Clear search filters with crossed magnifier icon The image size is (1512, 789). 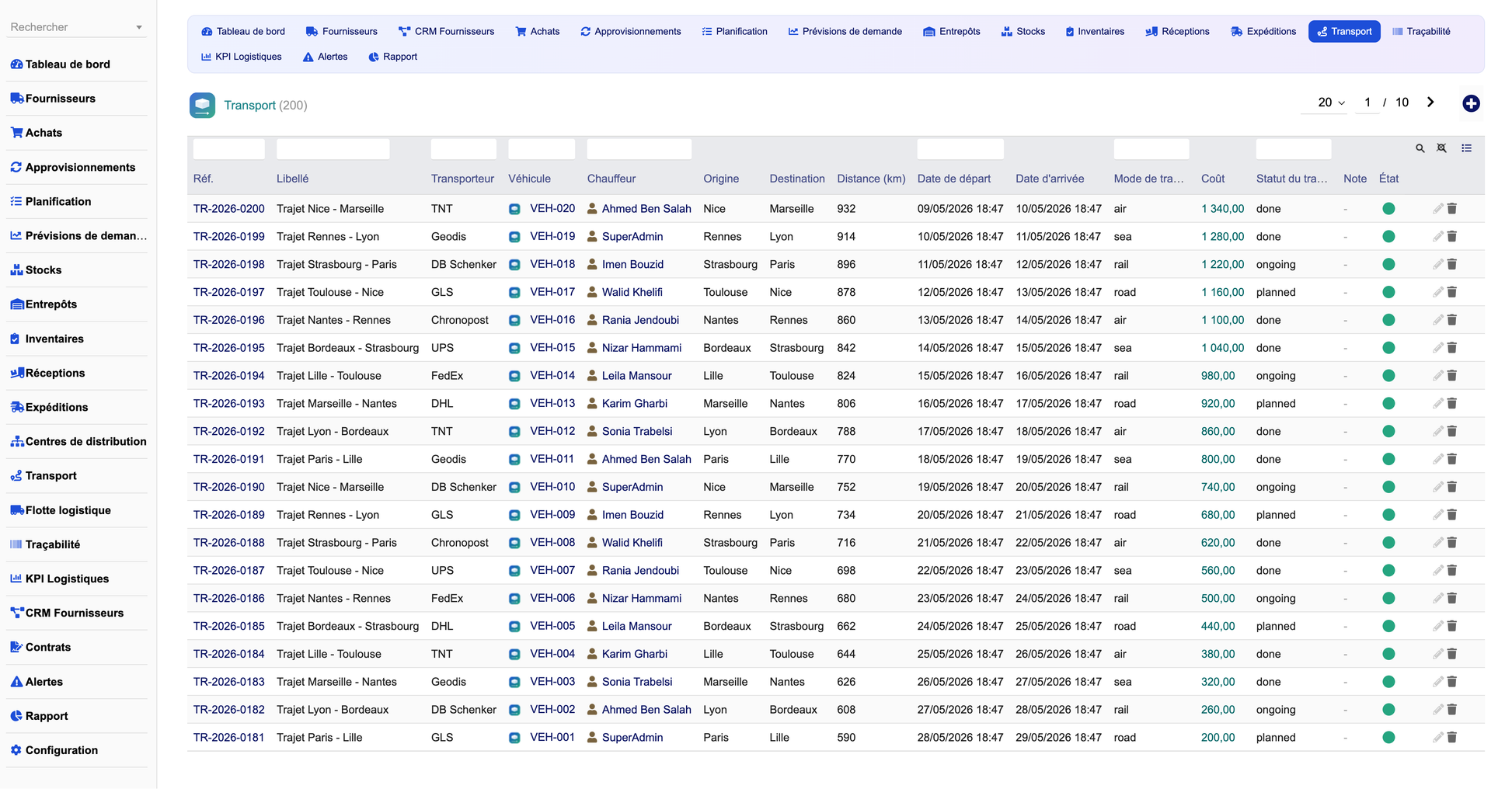click(x=1441, y=148)
